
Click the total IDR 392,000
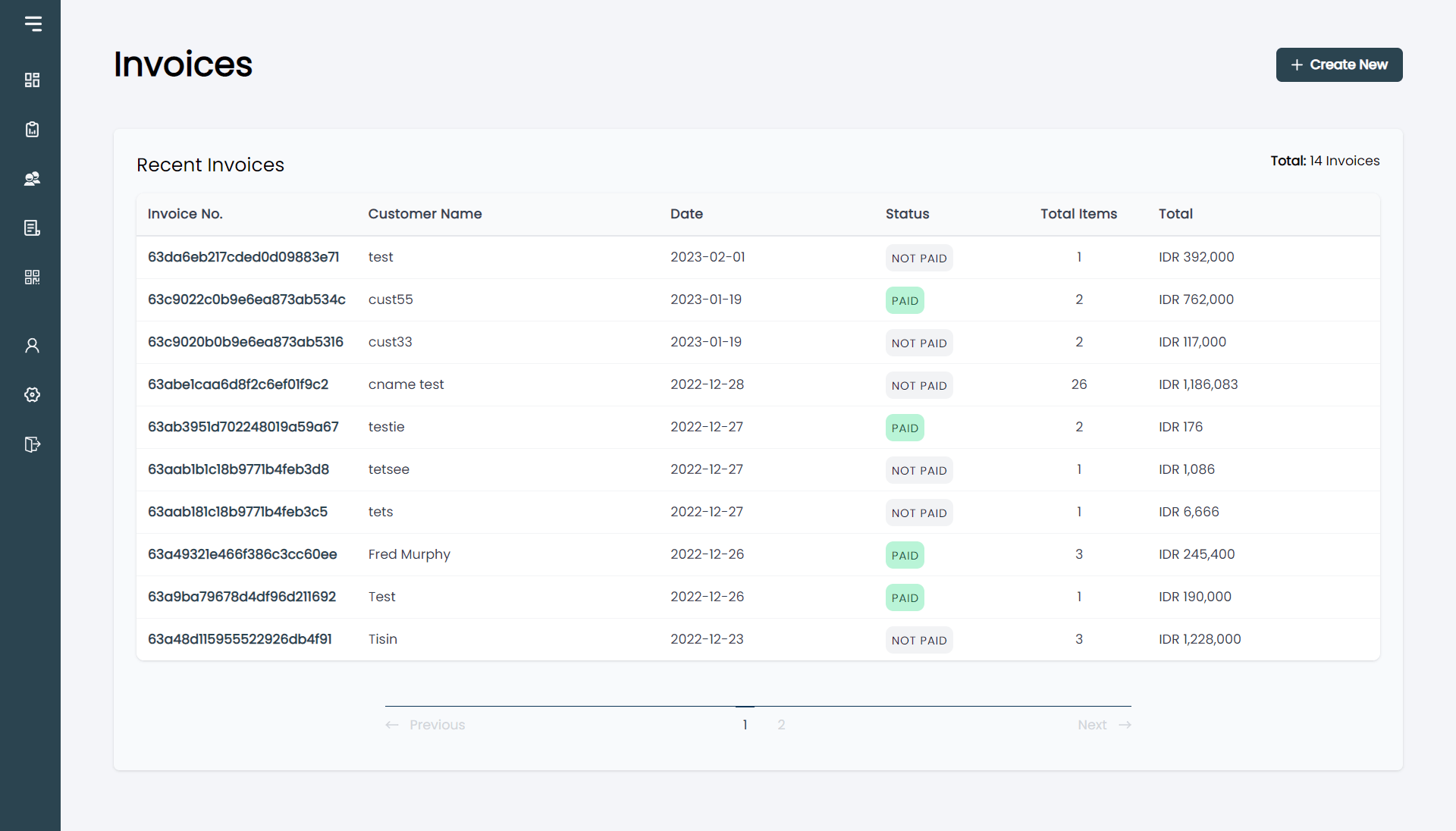tap(1196, 257)
